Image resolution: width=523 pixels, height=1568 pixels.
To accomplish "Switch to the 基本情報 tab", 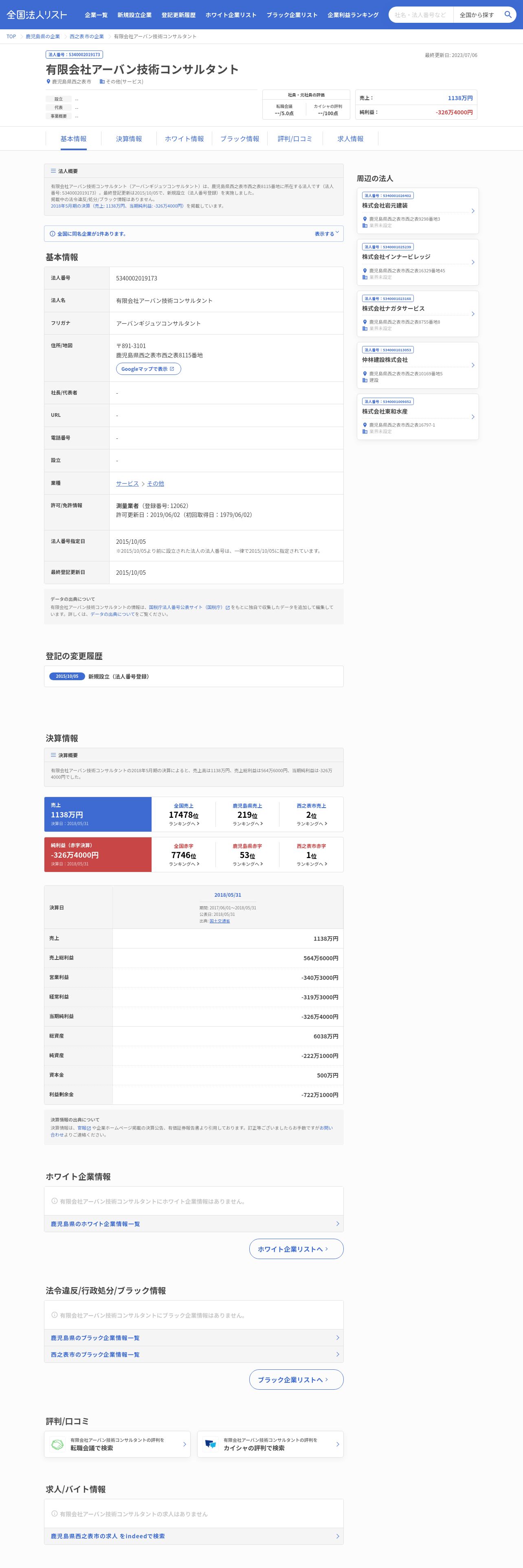I will point(74,139).
